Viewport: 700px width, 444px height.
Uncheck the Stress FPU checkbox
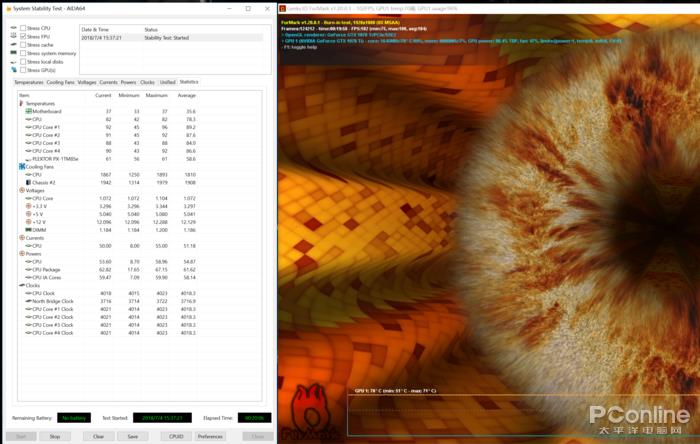pyautogui.click(x=23, y=36)
